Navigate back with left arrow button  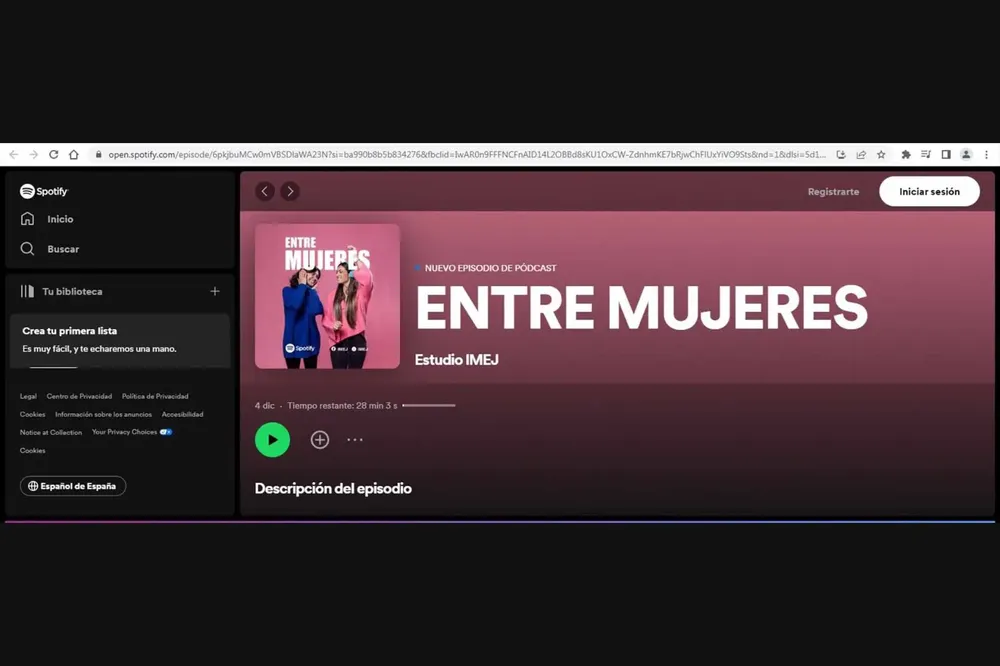pos(265,191)
